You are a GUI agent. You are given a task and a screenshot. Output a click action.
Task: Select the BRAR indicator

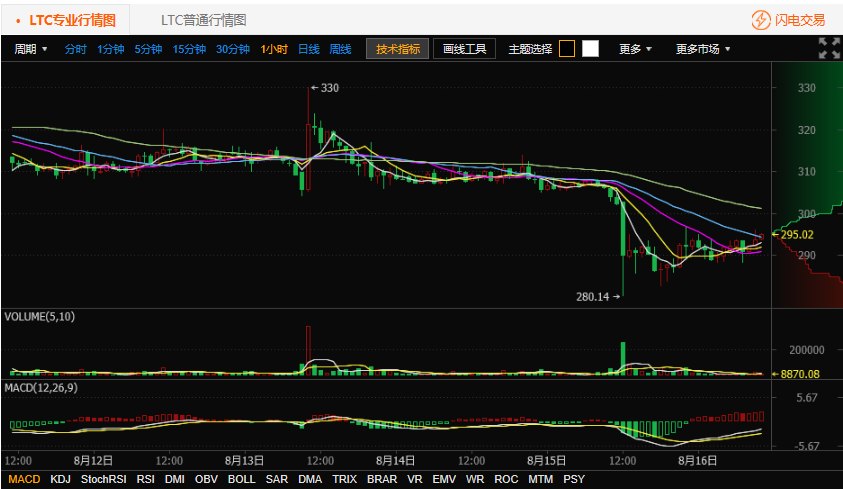click(x=382, y=479)
